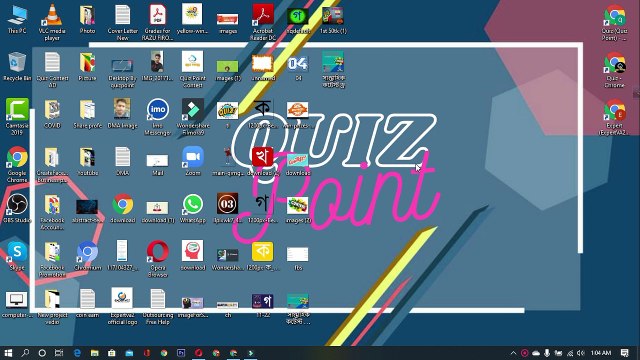Select the 11-22 image file

(262, 306)
